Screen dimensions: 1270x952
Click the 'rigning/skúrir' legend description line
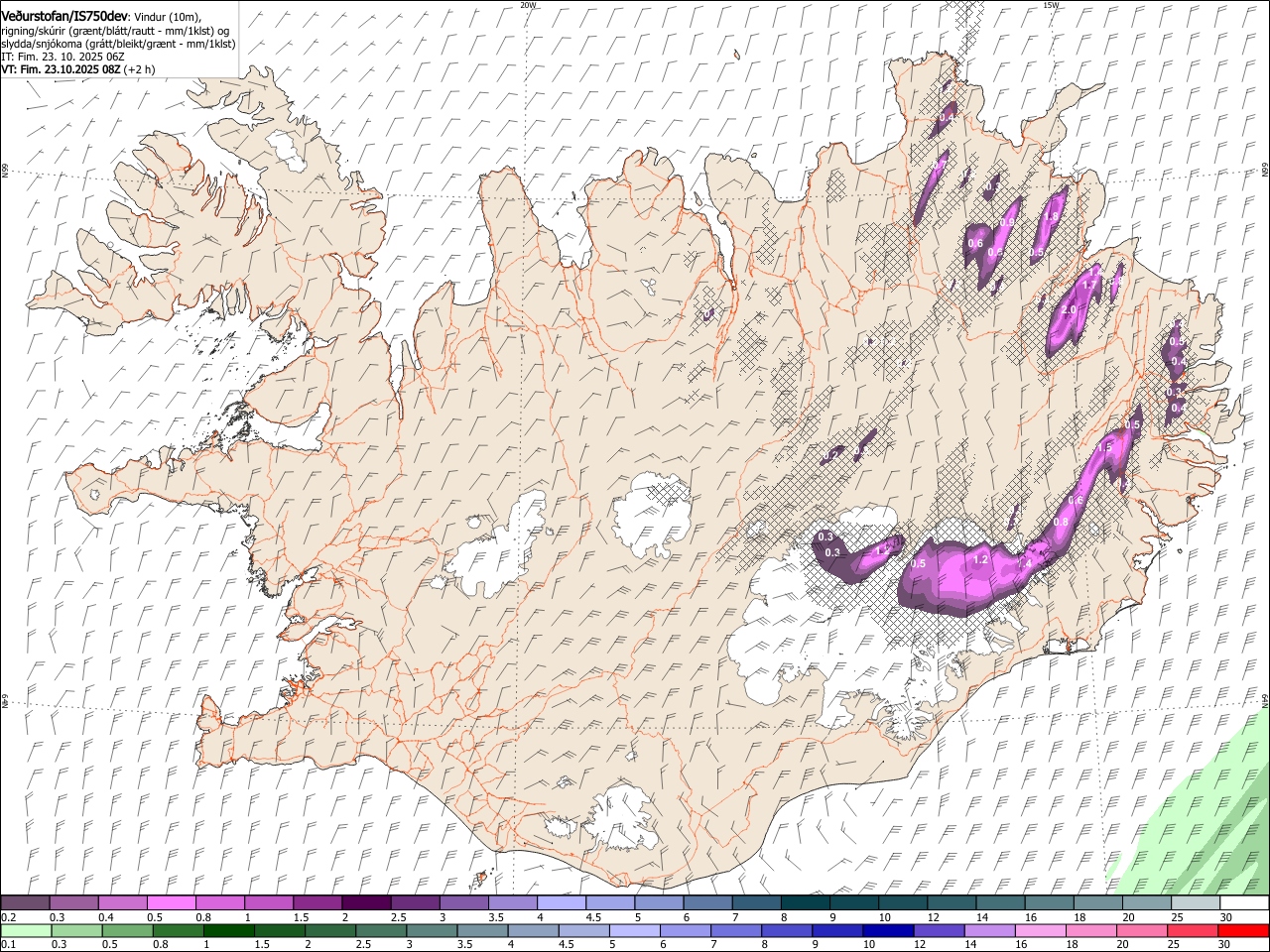pyautogui.click(x=117, y=31)
